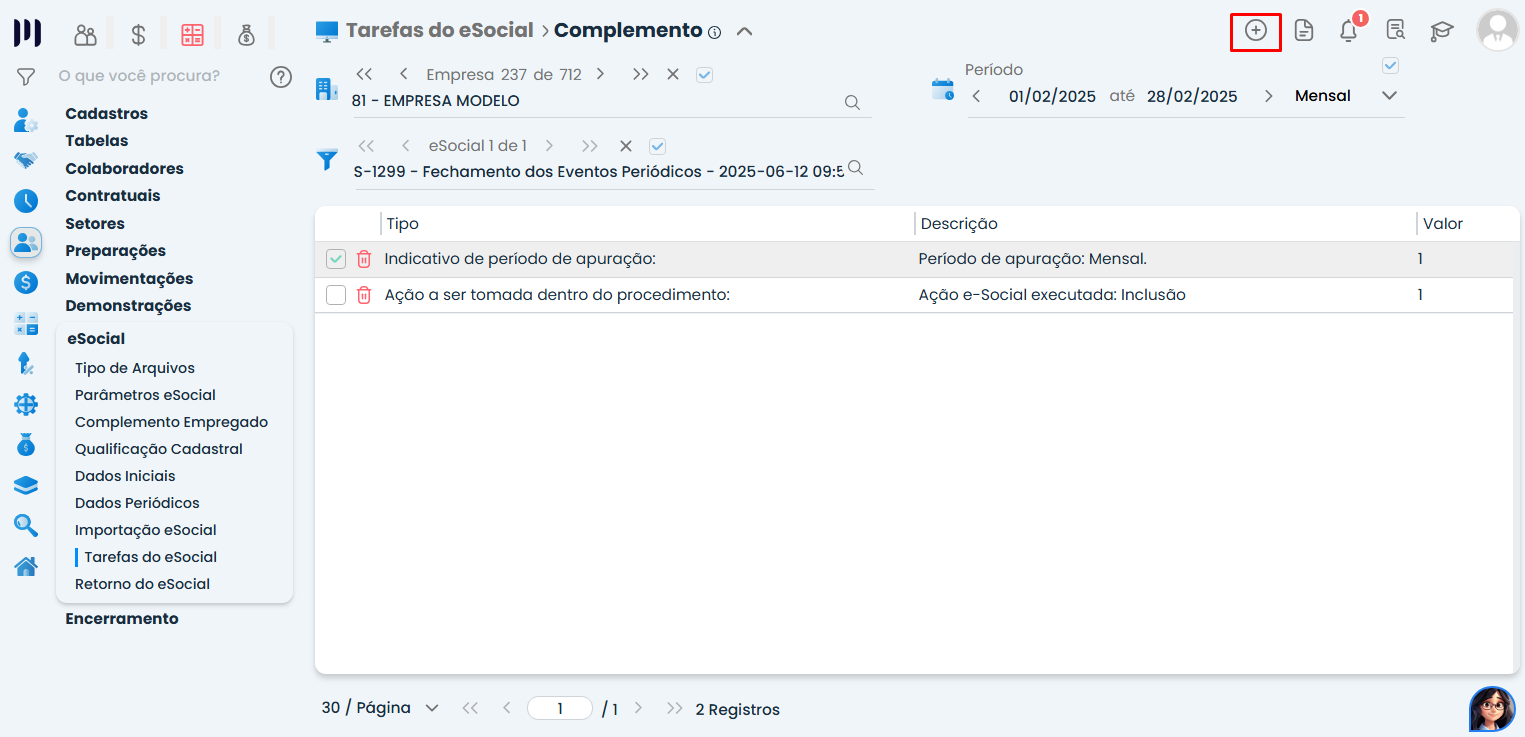Screen dimensions: 1525x737
Task: Open Parâmetros eSocial submenu item
Action: (x=145, y=395)
